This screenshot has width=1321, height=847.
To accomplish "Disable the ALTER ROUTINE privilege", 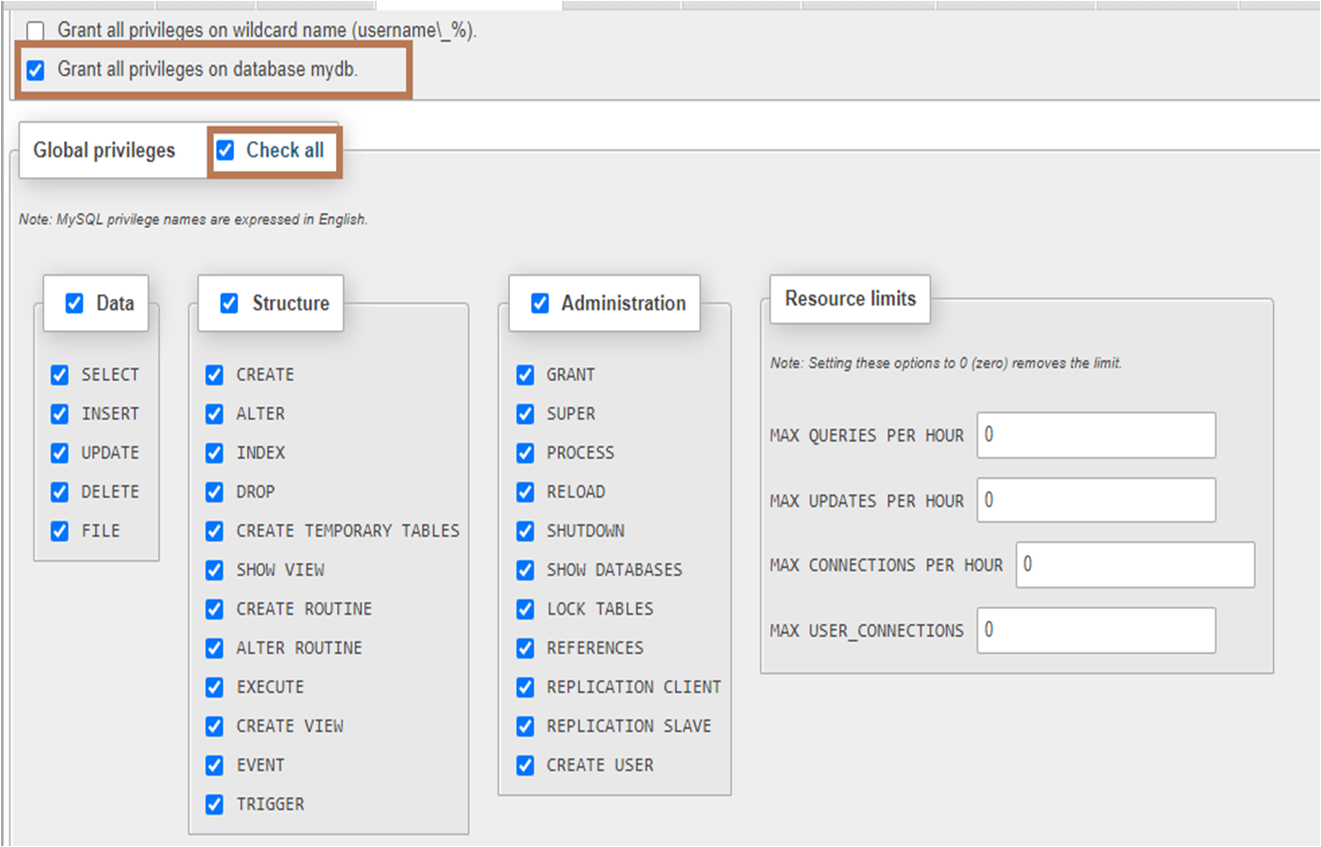I will pyautogui.click(x=214, y=647).
